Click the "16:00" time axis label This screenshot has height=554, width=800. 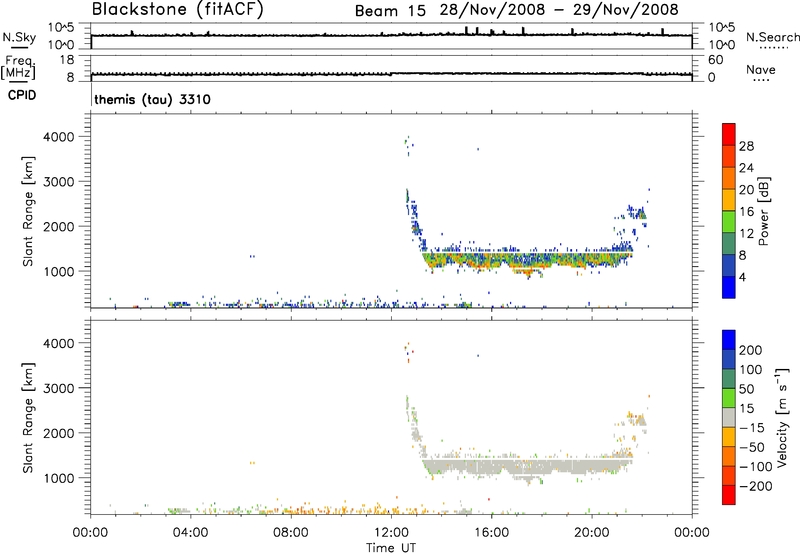491,533
